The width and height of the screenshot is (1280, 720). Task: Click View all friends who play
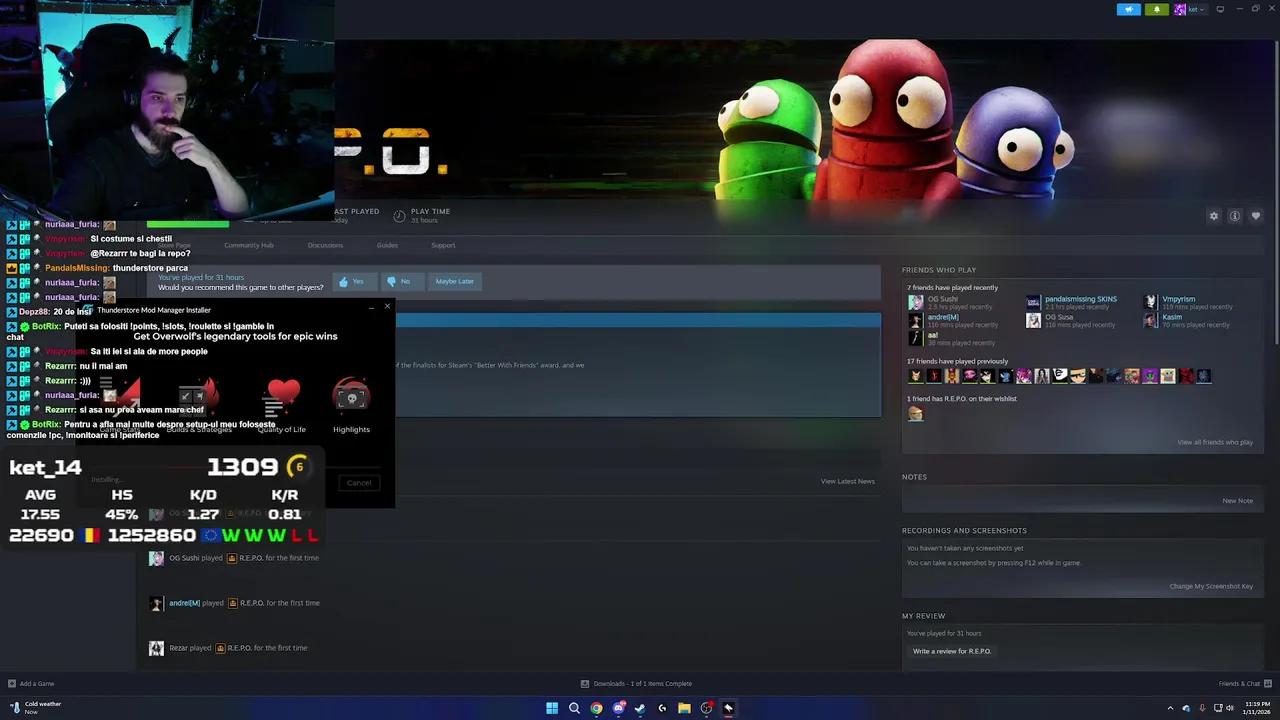point(1215,442)
